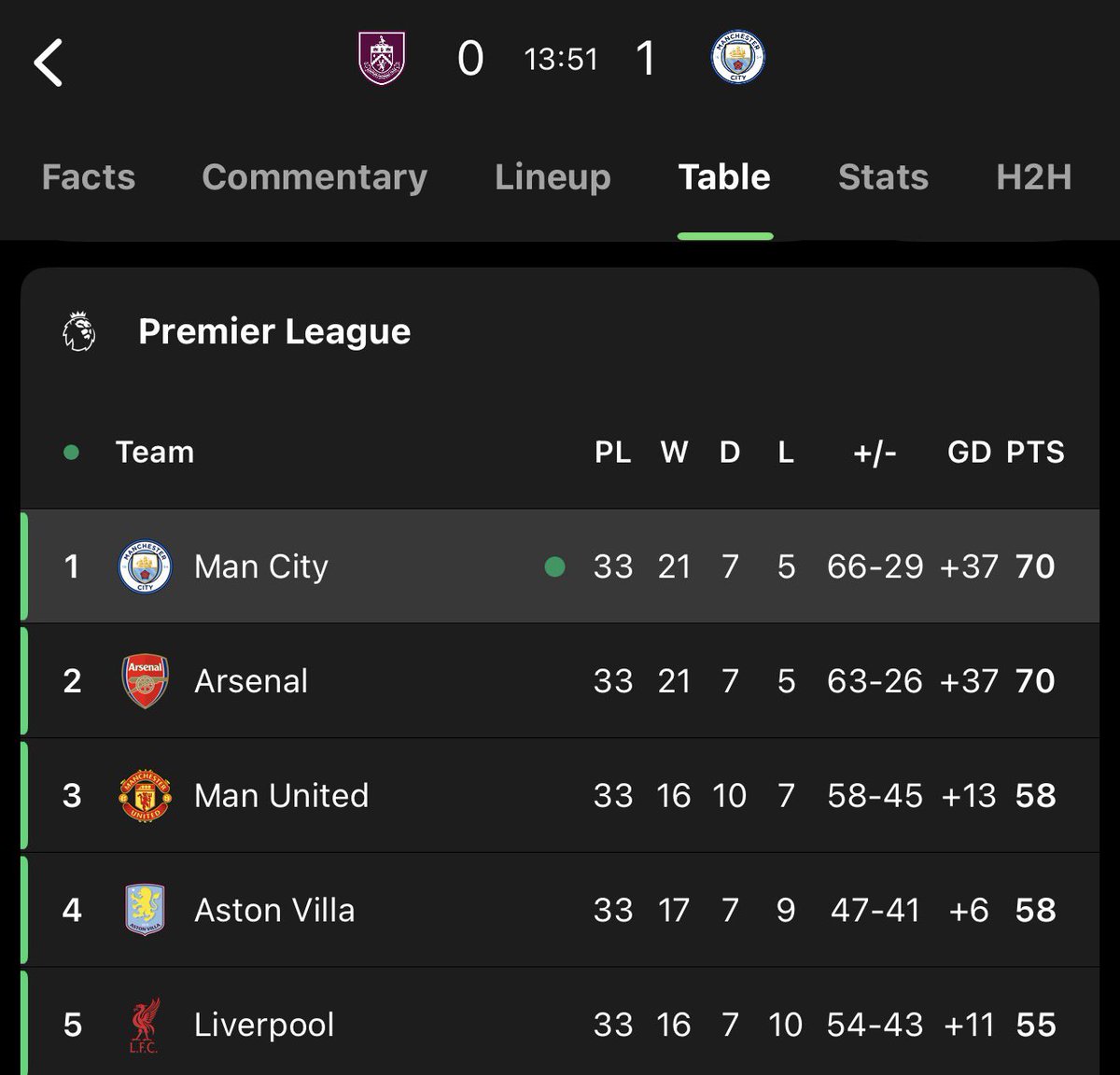Open the Arsenal team name link
This screenshot has height=1075, width=1120.
click(251, 681)
